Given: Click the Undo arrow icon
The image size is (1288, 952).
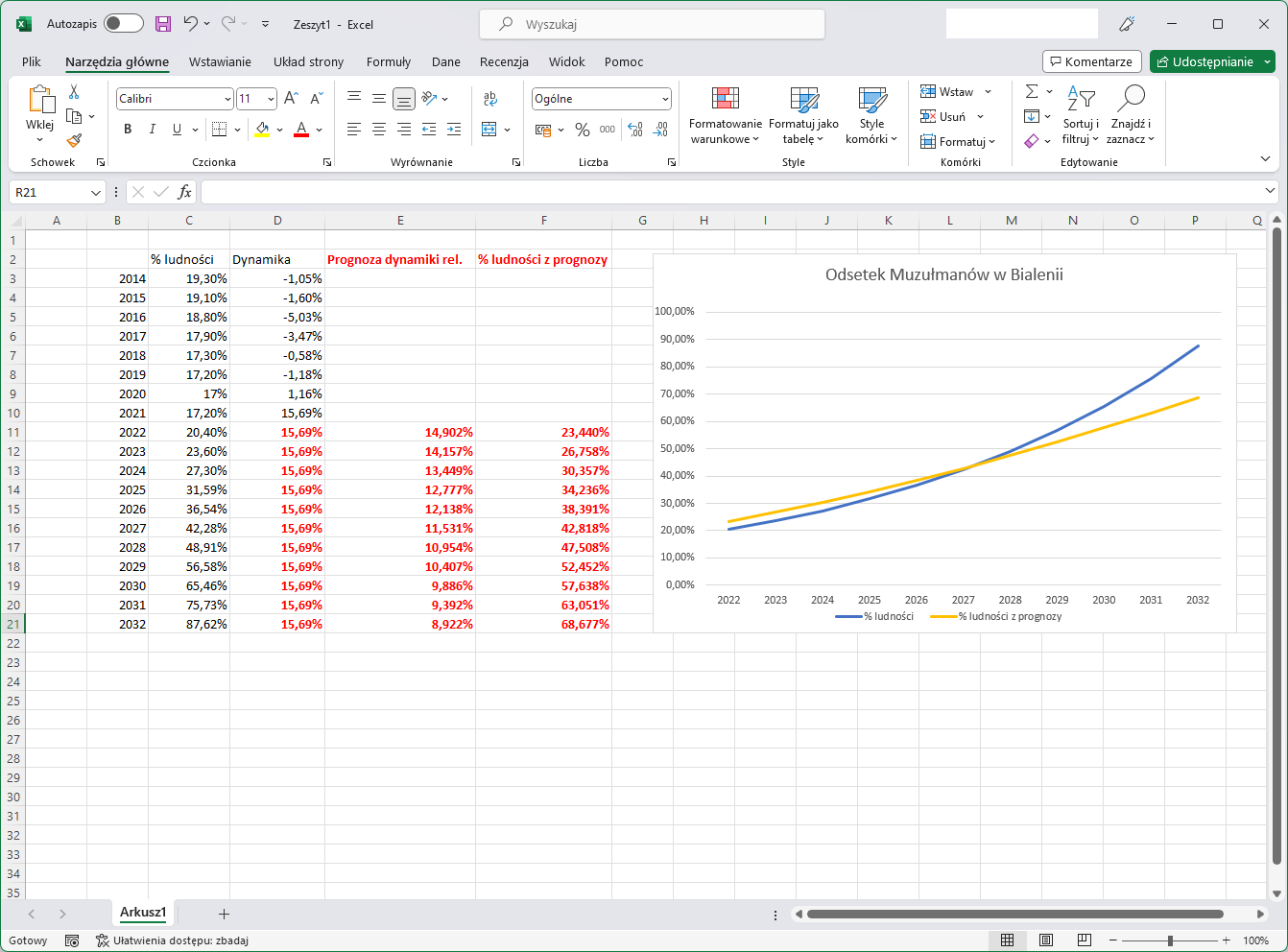Looking at the screenshot, I should 190,24.
